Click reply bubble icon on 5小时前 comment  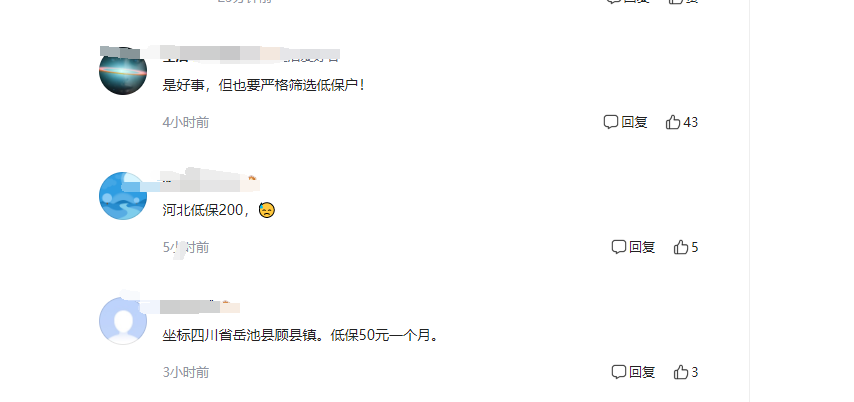pos(619,247)
